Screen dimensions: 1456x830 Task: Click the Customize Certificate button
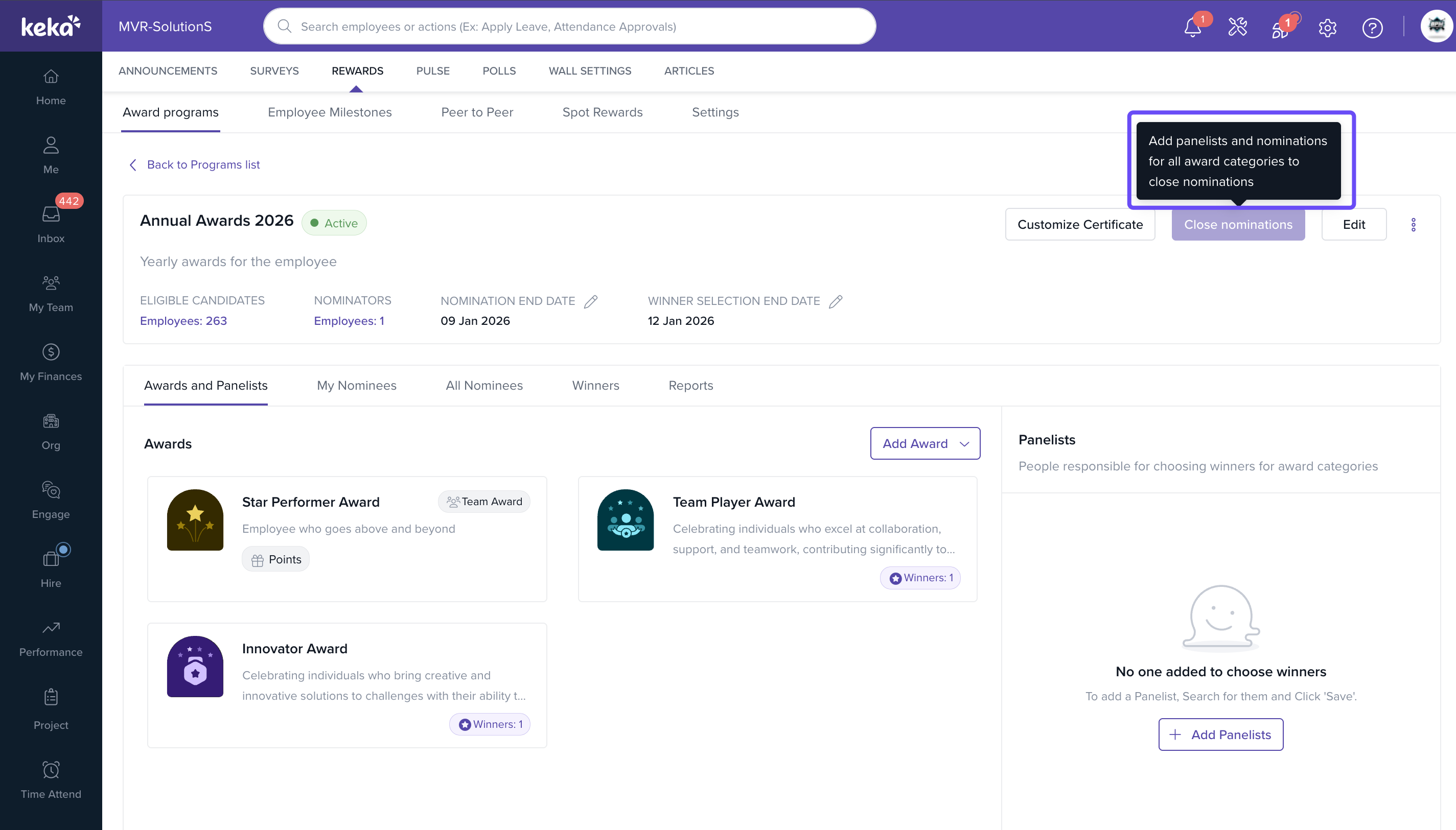[1079, 225]
